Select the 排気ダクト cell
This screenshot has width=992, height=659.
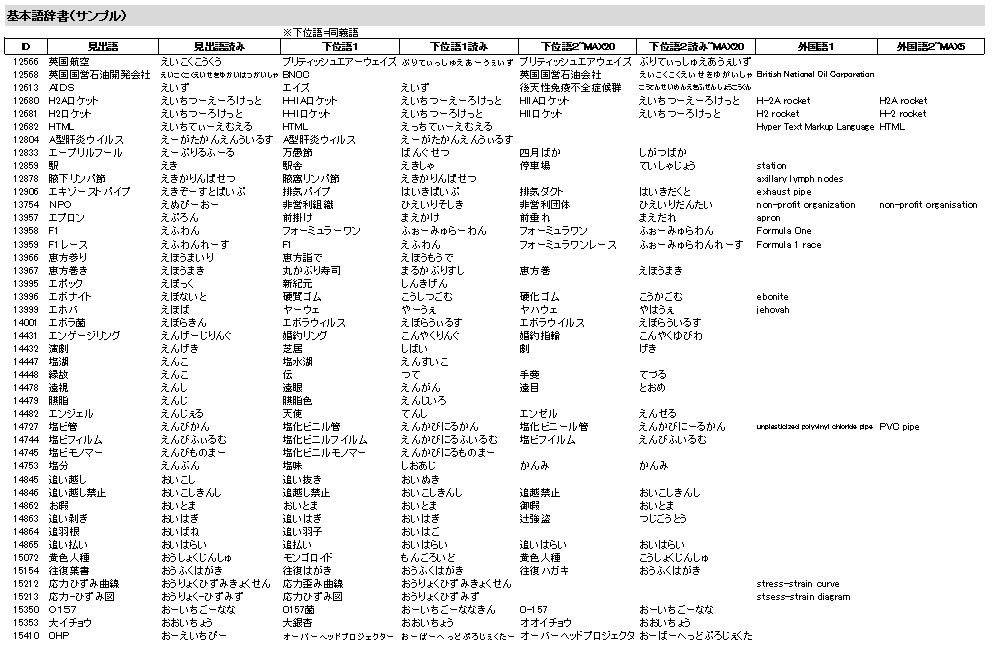point(542,192)
